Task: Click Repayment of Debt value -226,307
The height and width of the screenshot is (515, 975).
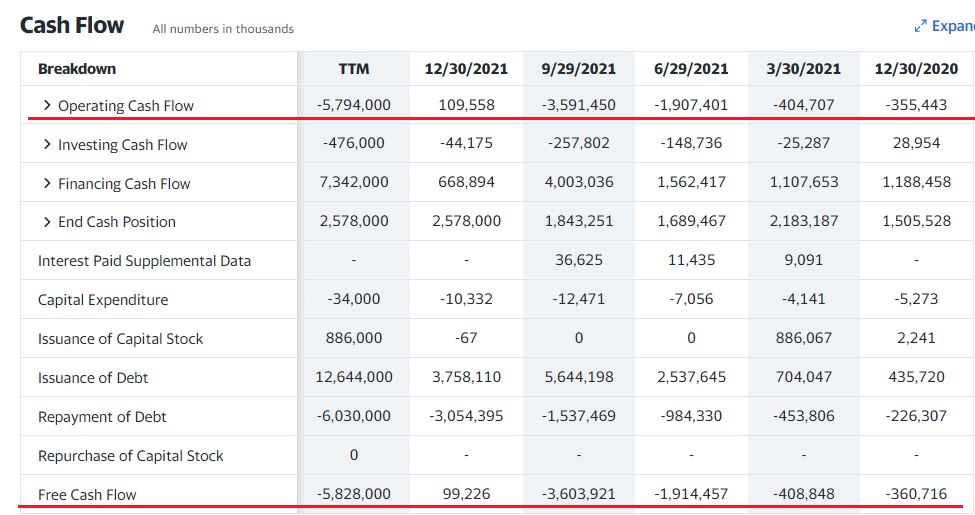Action: click(917, 415)
